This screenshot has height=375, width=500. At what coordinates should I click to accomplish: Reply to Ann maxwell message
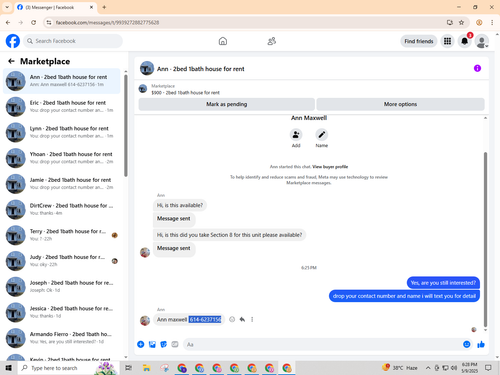click(242, 319)
